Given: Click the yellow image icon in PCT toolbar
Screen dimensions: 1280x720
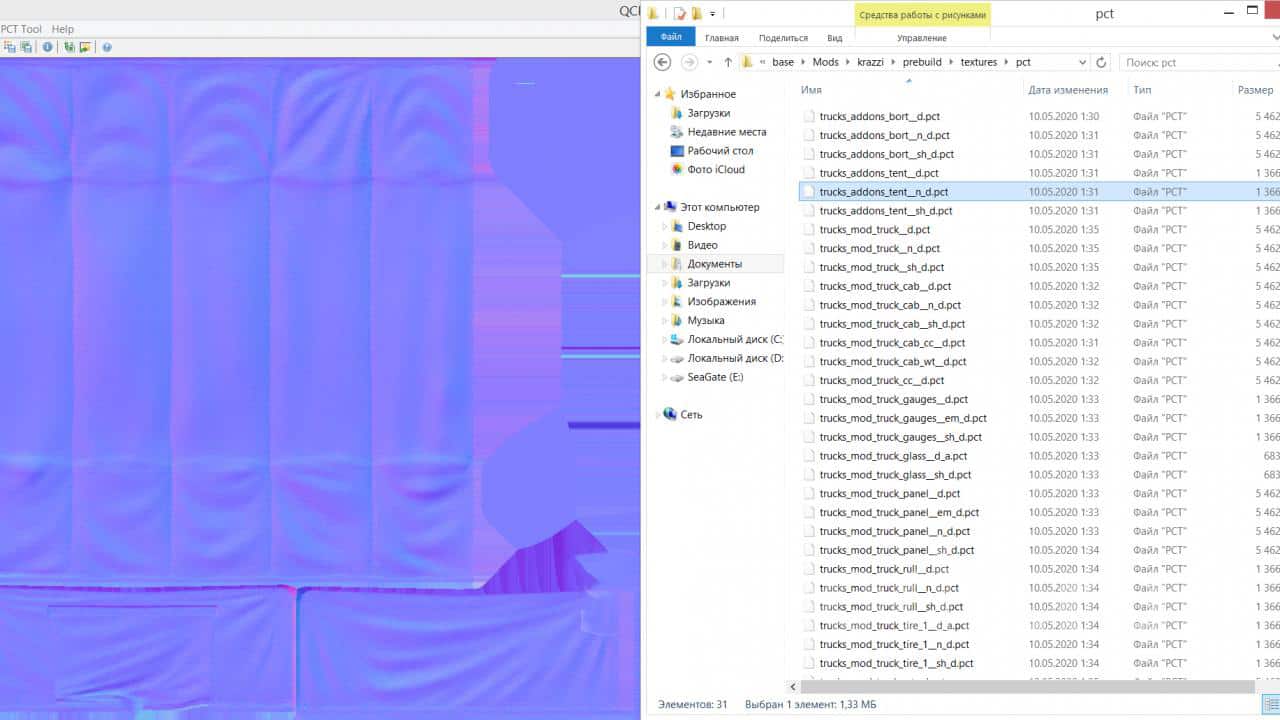Looking at the screenshot, I should click(85, 47).
